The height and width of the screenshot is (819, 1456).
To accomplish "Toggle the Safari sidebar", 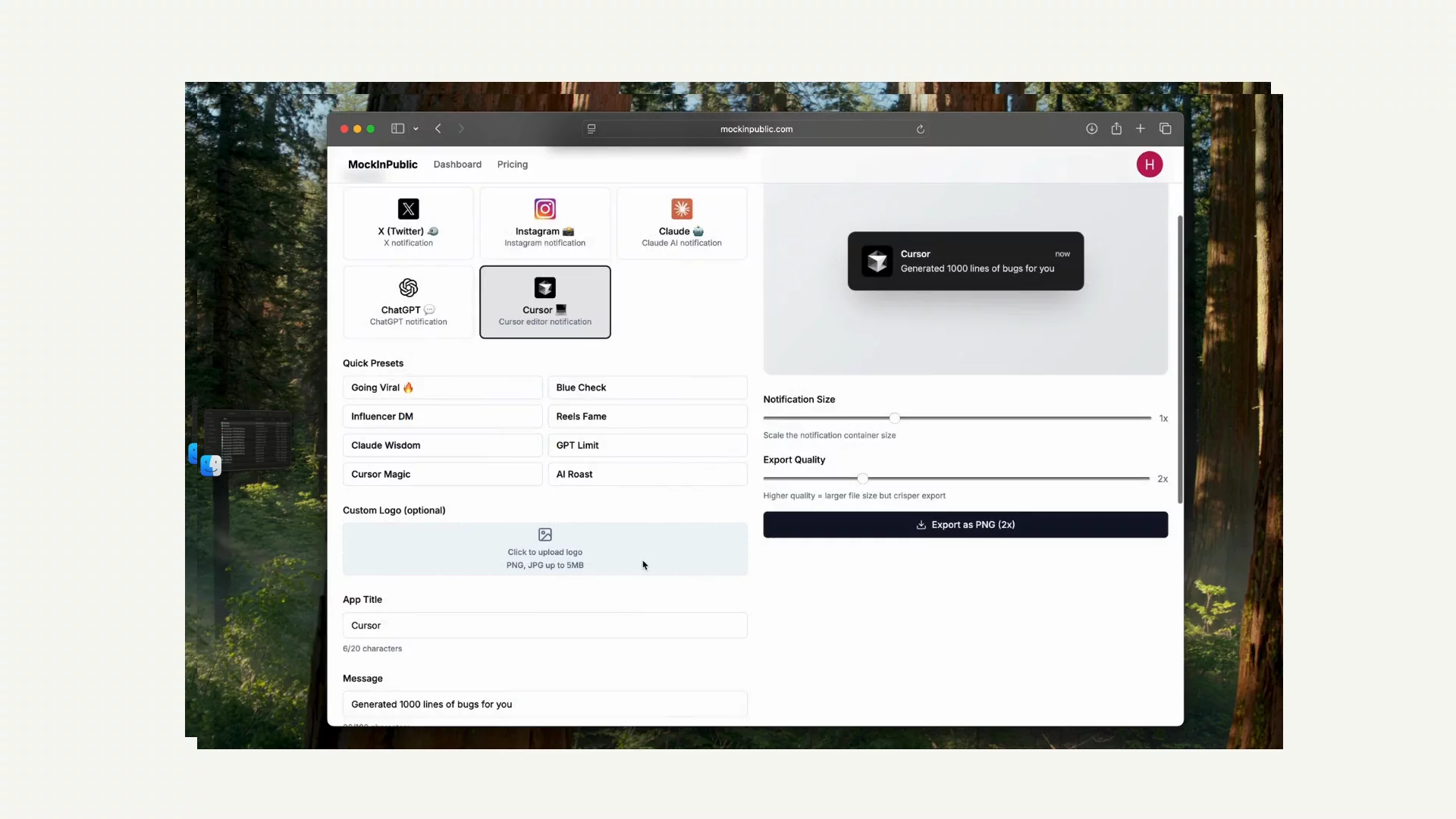I will (x=397, y=128).
